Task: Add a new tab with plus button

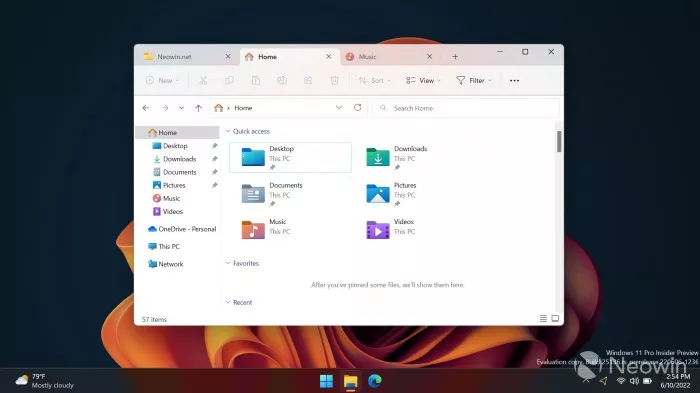Action: pyautogui.click(x=455, y=57)
